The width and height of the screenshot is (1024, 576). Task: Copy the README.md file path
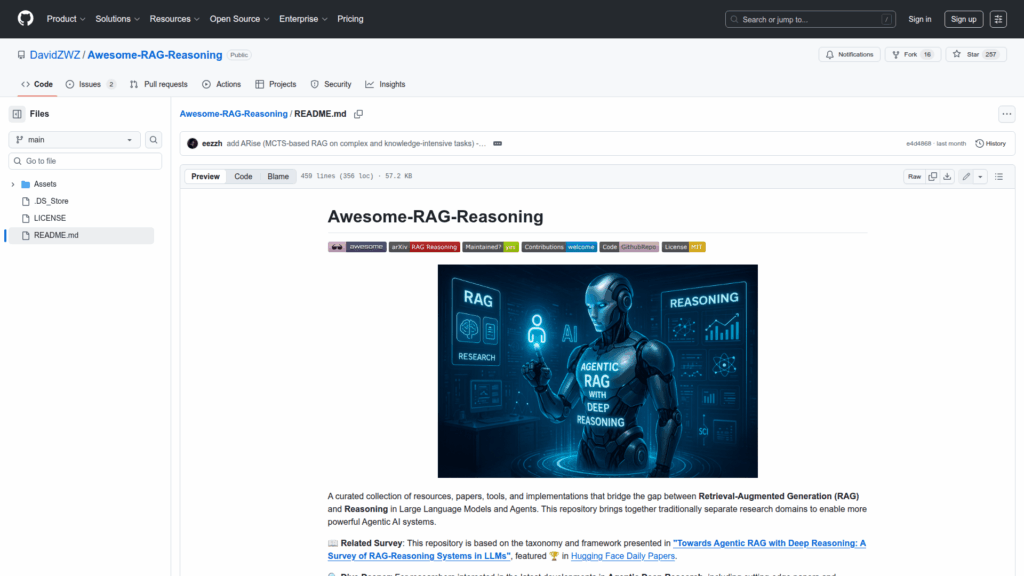(358, 114)
